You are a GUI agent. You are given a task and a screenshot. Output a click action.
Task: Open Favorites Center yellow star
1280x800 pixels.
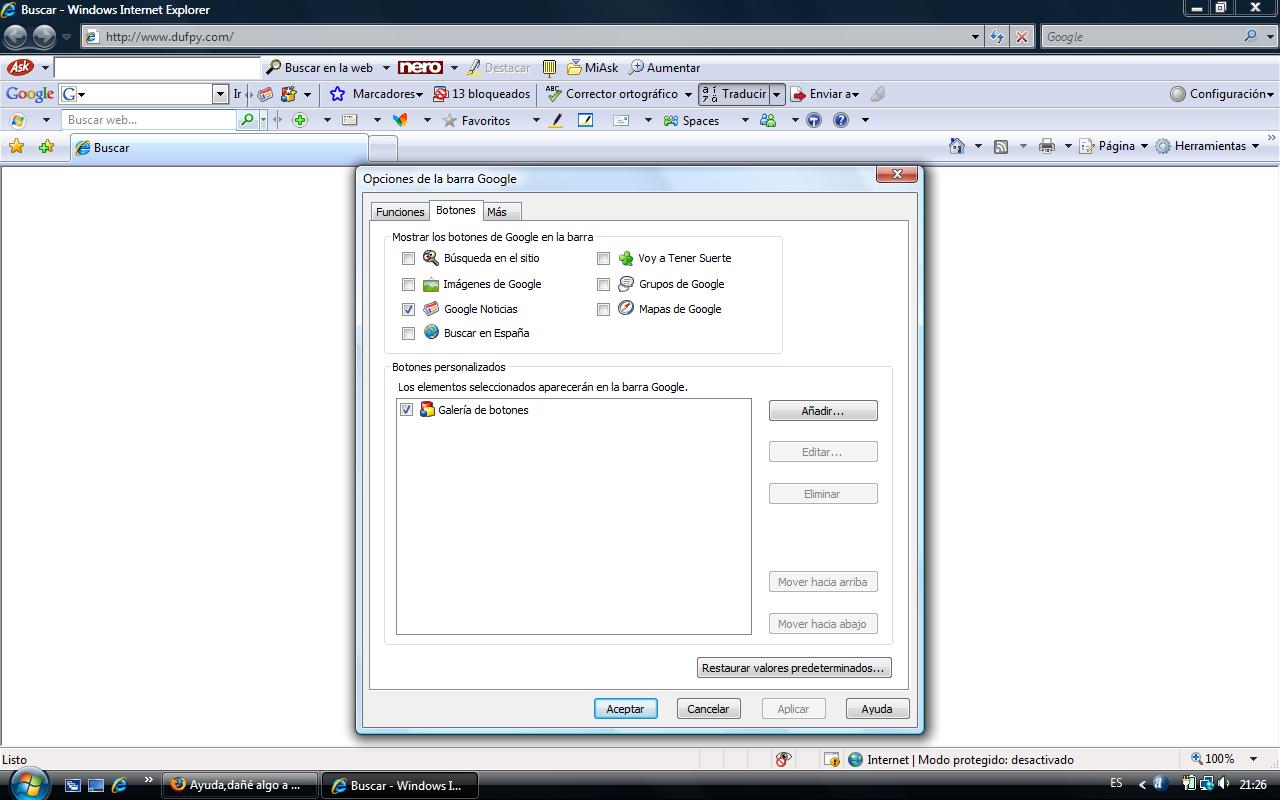click(17, 146)
